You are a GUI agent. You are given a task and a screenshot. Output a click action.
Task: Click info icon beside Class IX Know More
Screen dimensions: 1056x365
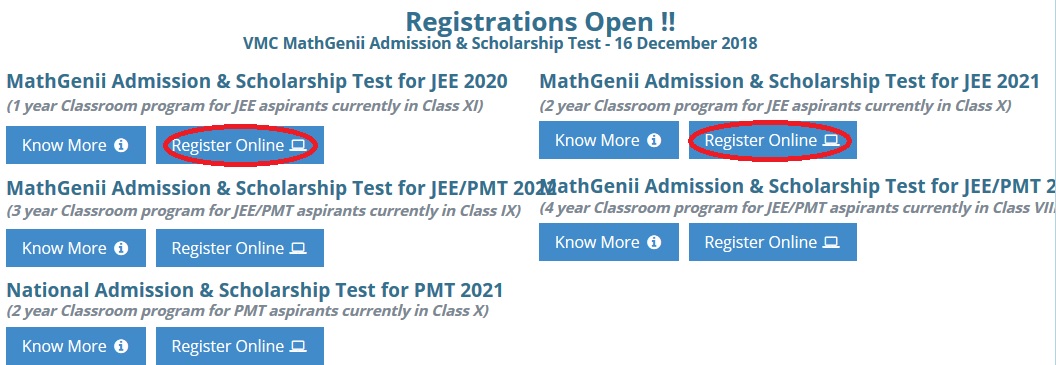coord(121,248)
